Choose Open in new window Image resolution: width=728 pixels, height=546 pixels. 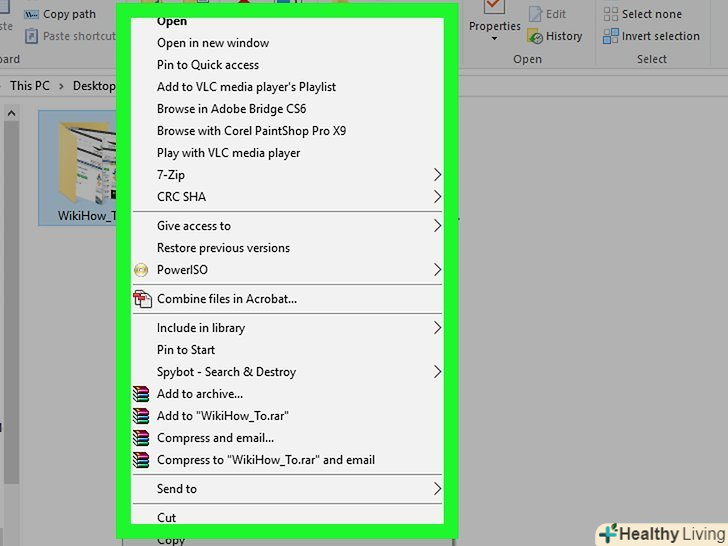[x=287, y=43]
